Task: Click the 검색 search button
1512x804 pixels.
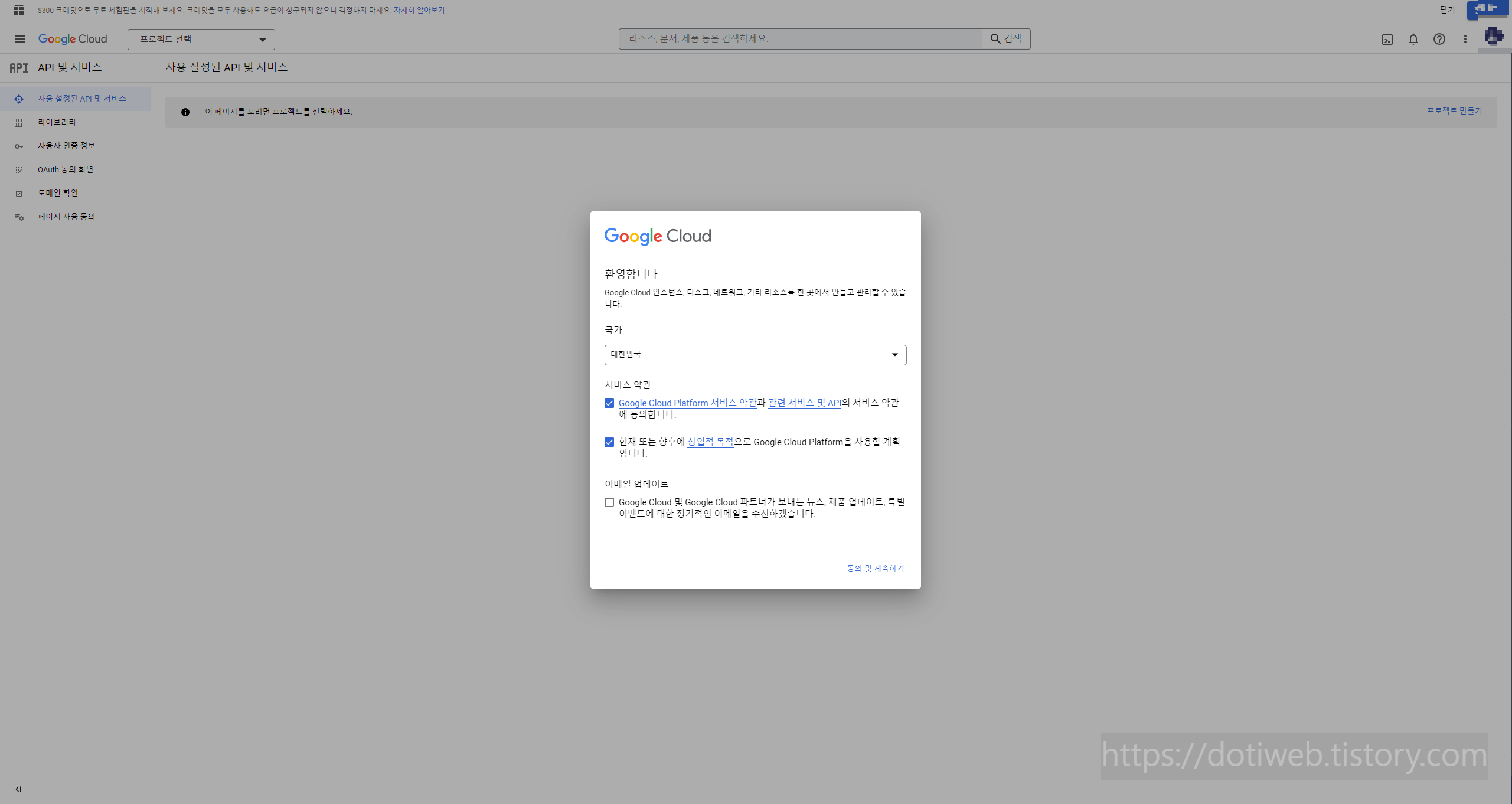Action: [x=1006, y=39]
